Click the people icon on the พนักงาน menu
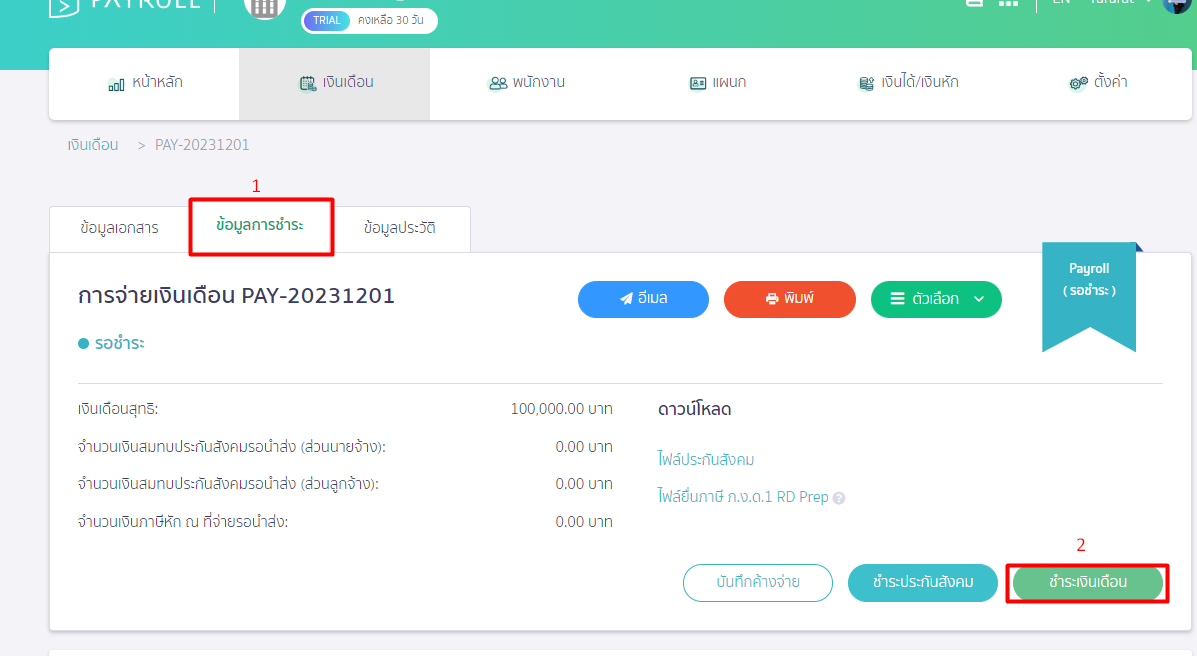The height and width of the screenshot is (656, 1197). click(498, 84)
